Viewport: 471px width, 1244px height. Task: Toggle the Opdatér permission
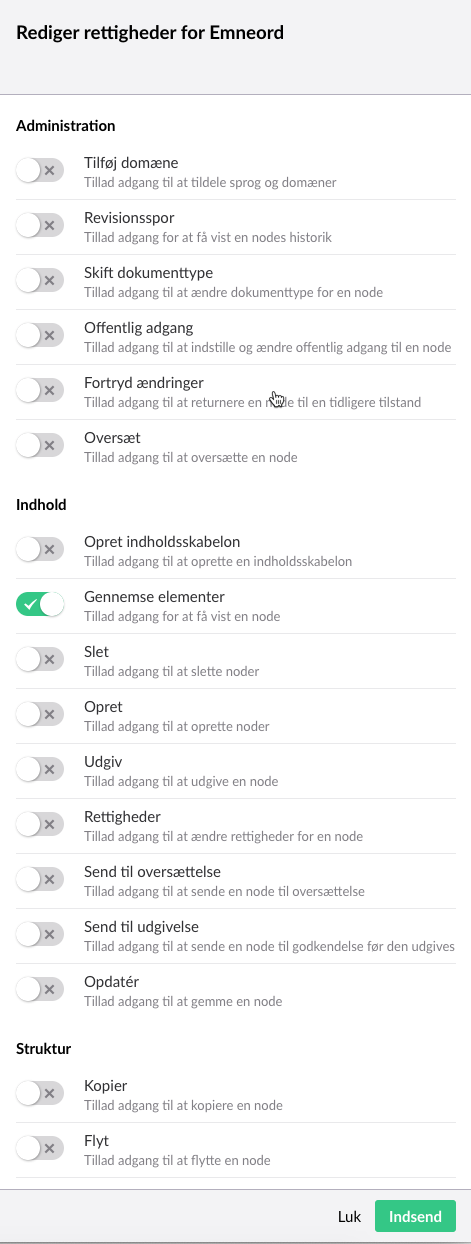(40, 990)
